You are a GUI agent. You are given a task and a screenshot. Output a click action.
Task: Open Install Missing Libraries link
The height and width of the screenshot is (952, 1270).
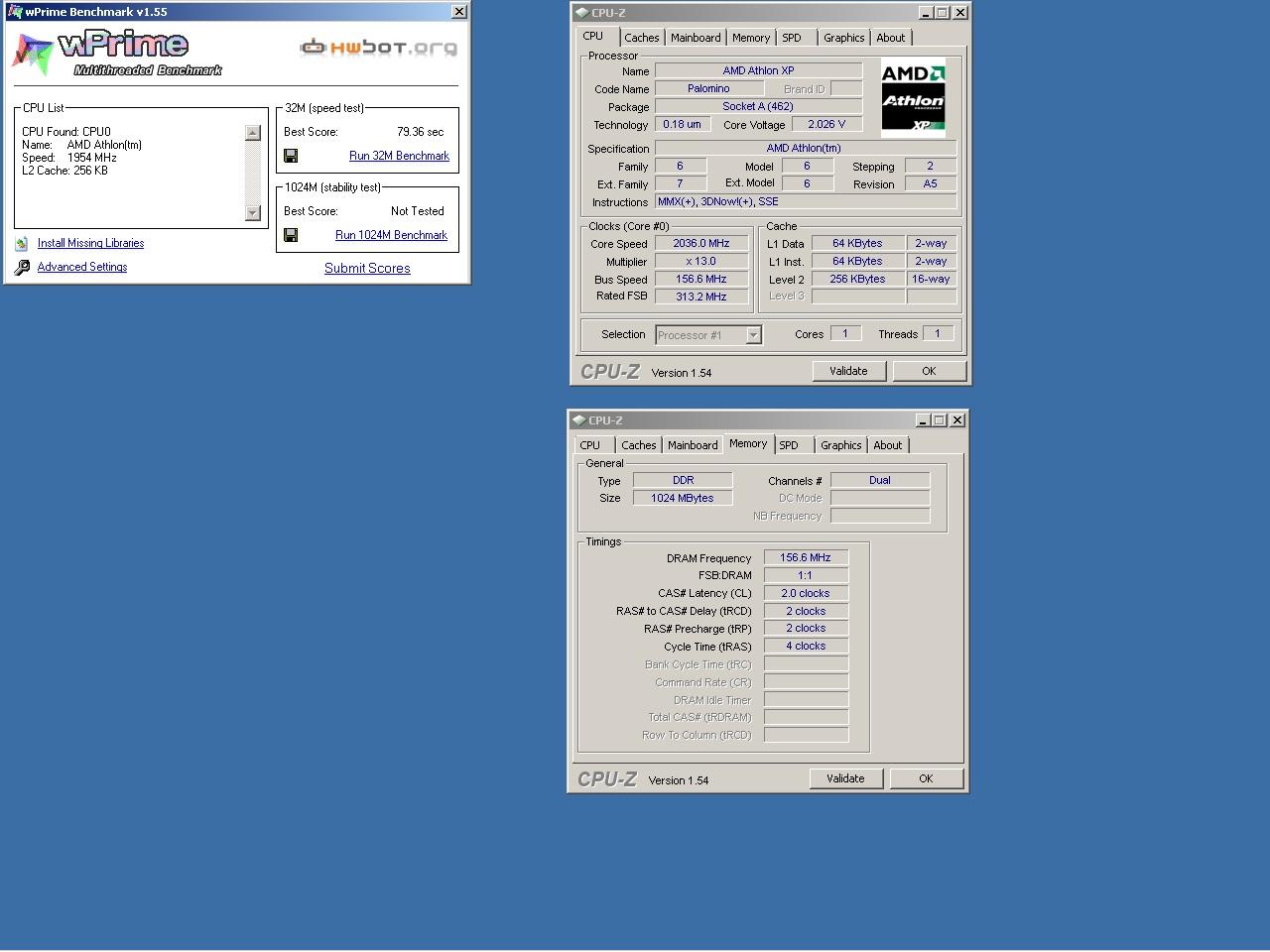click(90, 243)
